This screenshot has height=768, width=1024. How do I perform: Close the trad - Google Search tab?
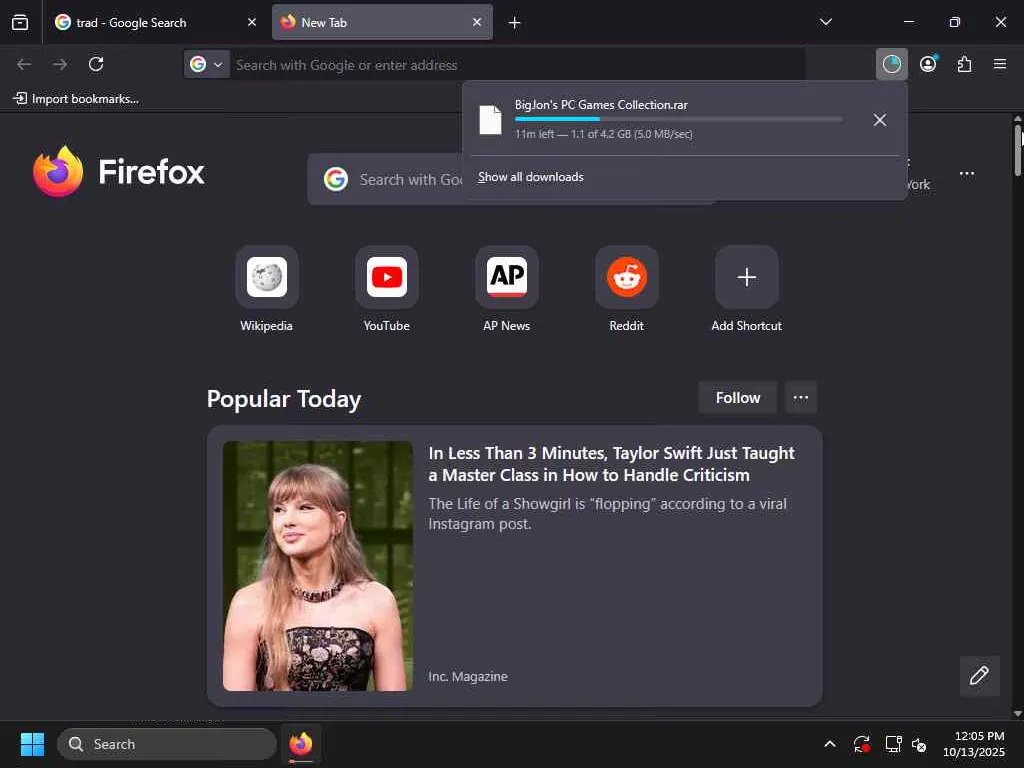click(251, 22)
